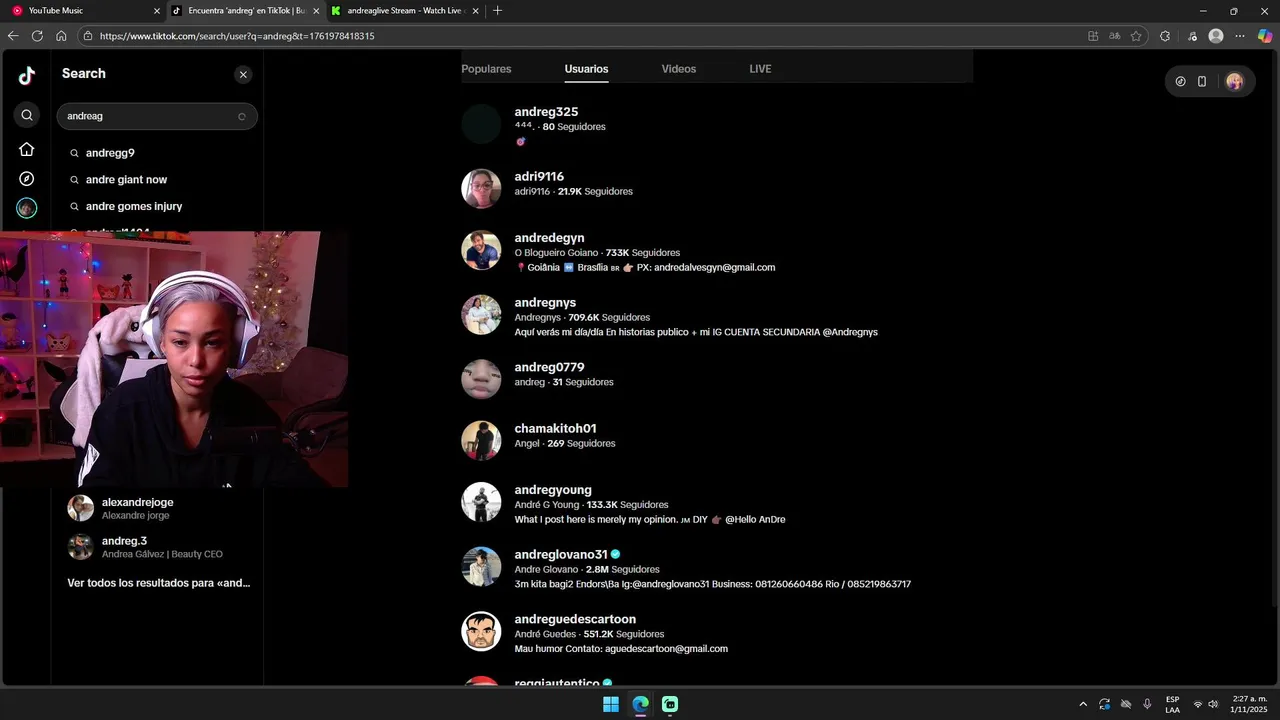Go to TikTok Home icon
Screen dimensions: 1280x720
click(x=27, y=149)
